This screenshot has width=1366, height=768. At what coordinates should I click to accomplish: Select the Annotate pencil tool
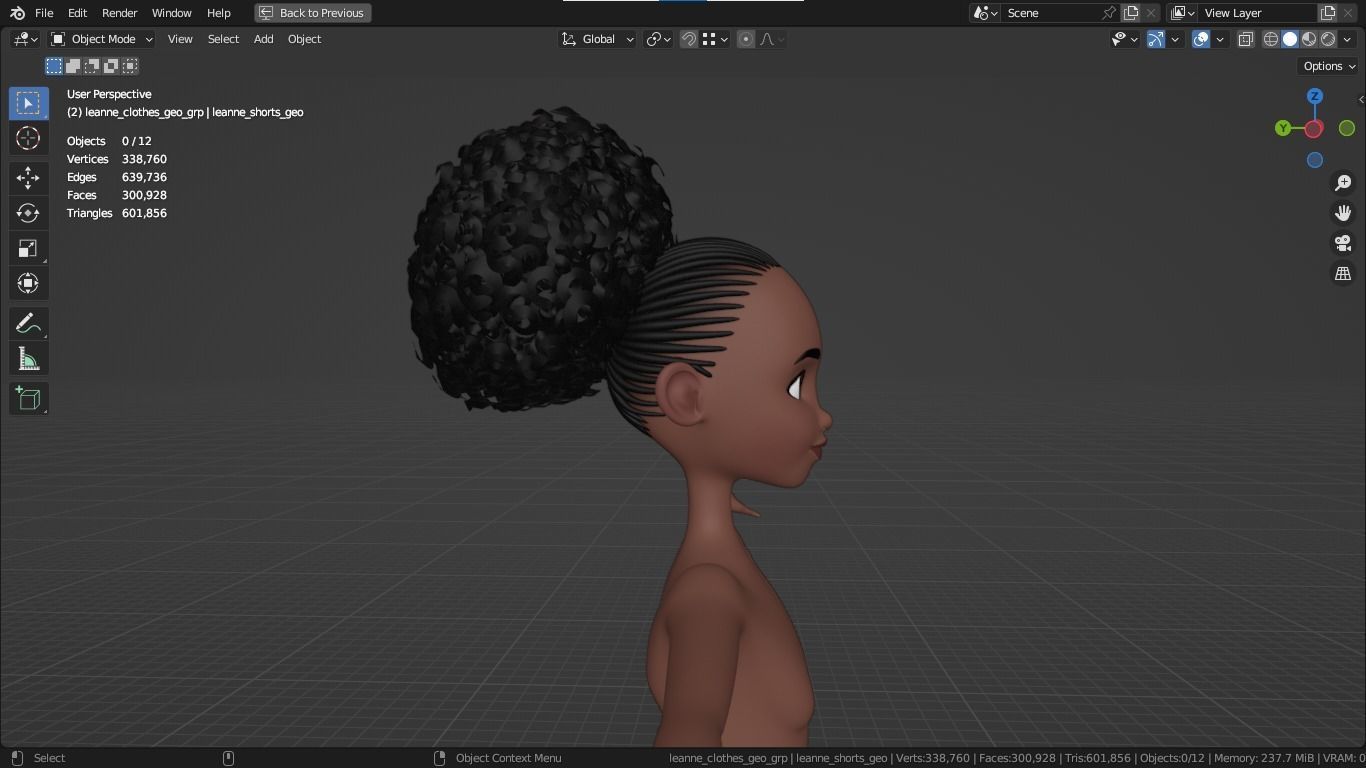pos(28,324)
